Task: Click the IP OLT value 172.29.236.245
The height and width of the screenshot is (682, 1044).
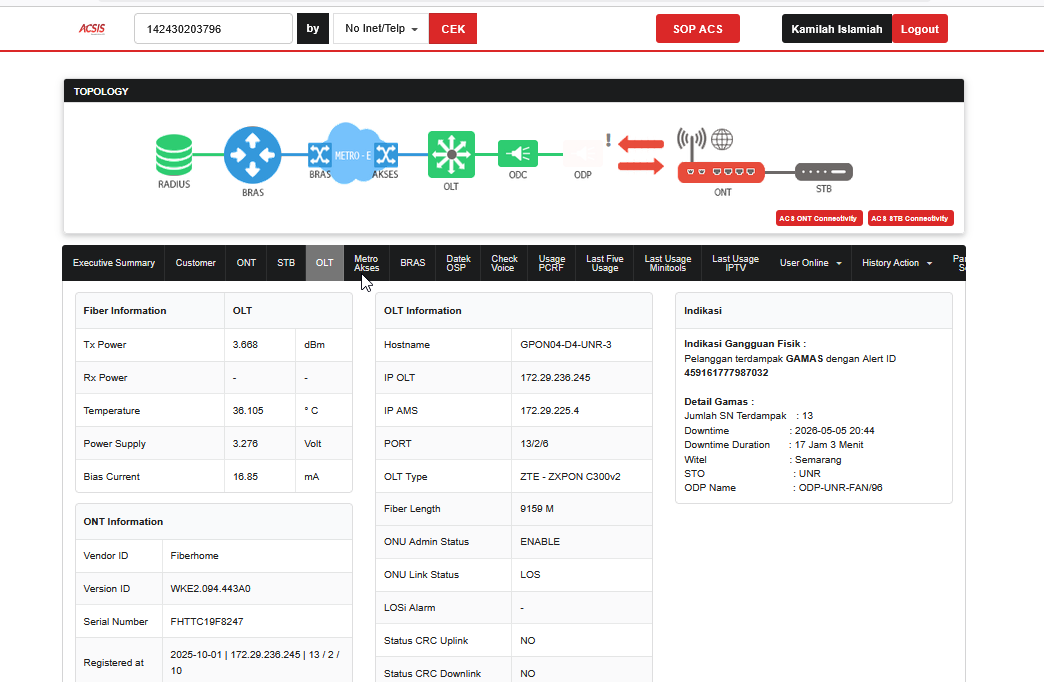Action: click(555, 378)
